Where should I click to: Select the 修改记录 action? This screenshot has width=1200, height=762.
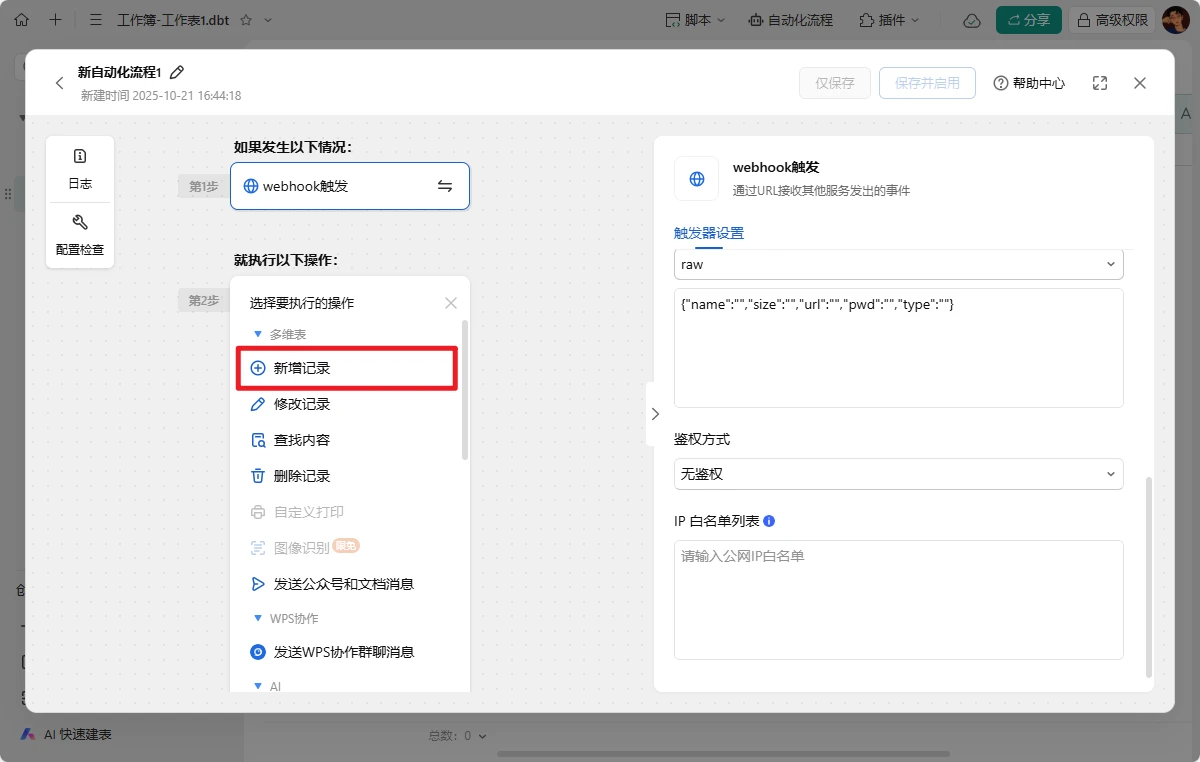click(x=301, y=404)
